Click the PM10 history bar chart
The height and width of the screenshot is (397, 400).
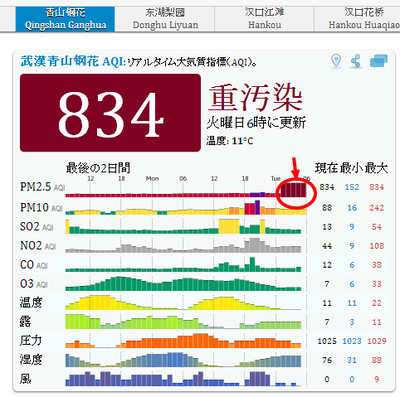[186, 207]
